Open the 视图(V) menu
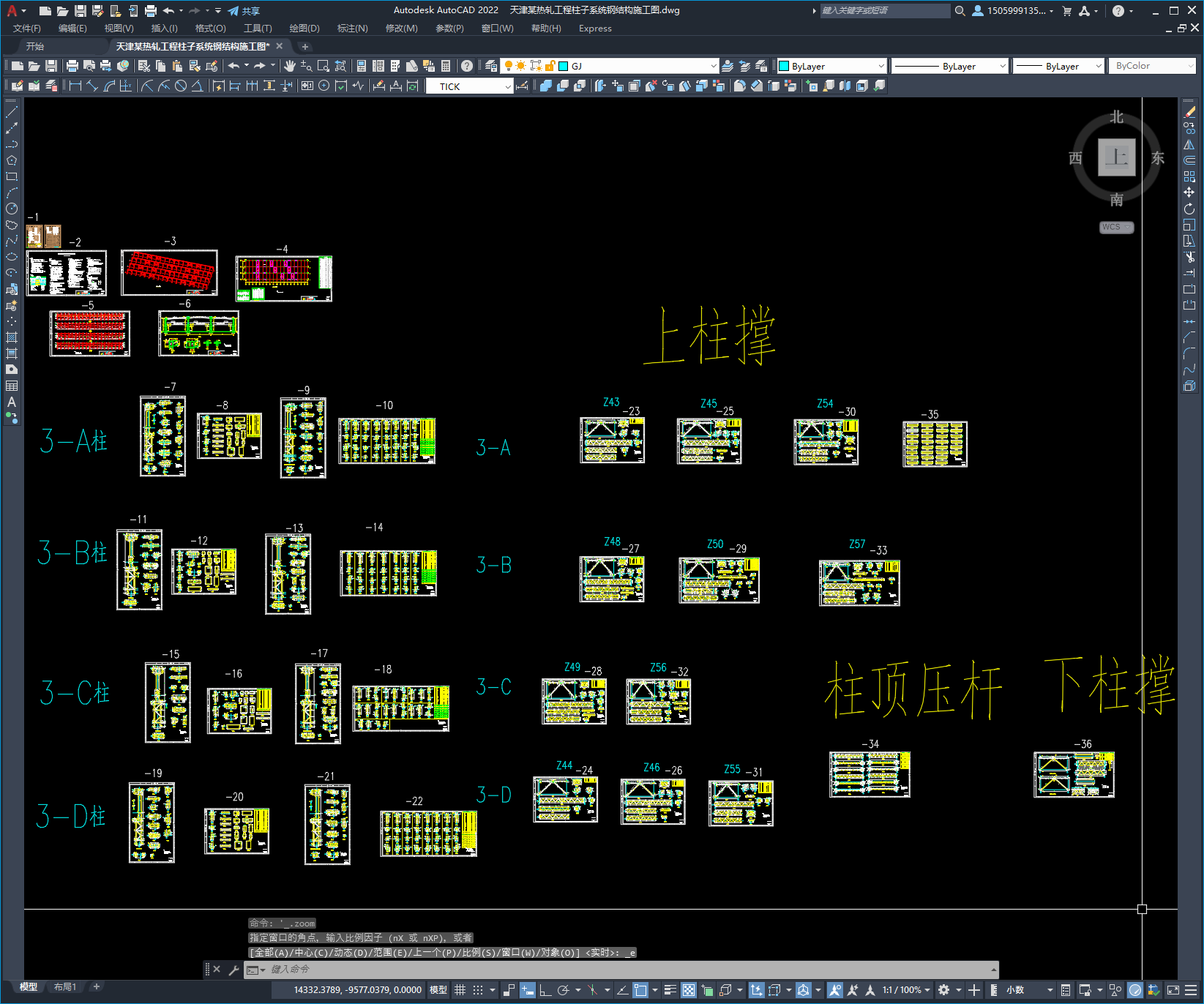This screenshot has width=1204, height=1004. click(119, 29)
